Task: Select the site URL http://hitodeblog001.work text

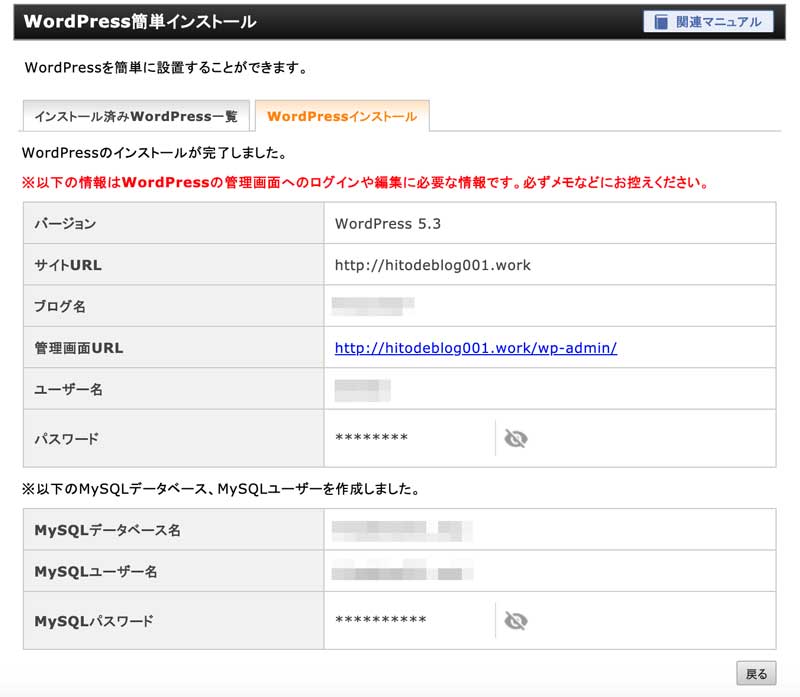Action: (433, 265)
